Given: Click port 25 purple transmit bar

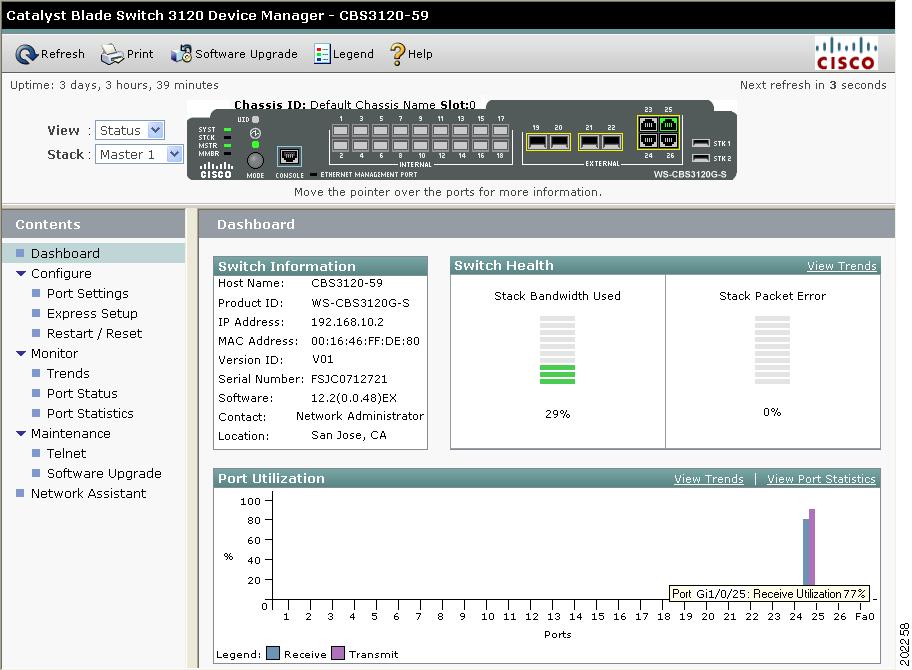Looking at the screenshot, I should tap(812, 547).
